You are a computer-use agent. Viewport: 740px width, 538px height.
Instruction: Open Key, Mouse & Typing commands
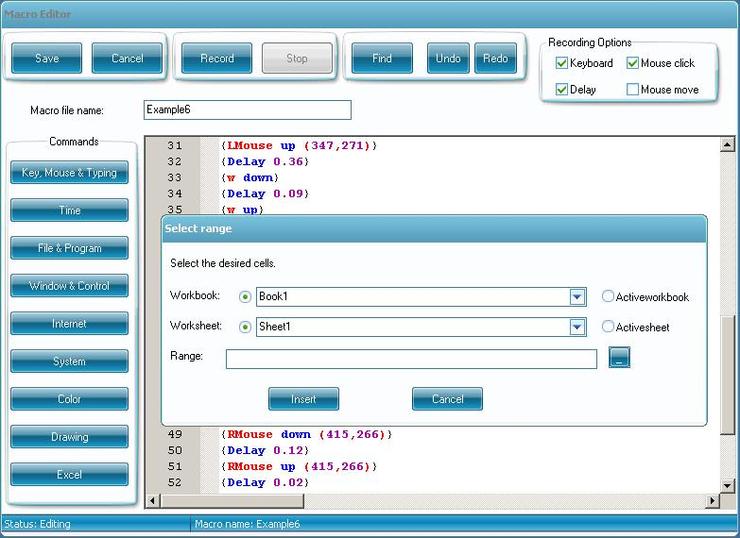(x=69, y=173)
